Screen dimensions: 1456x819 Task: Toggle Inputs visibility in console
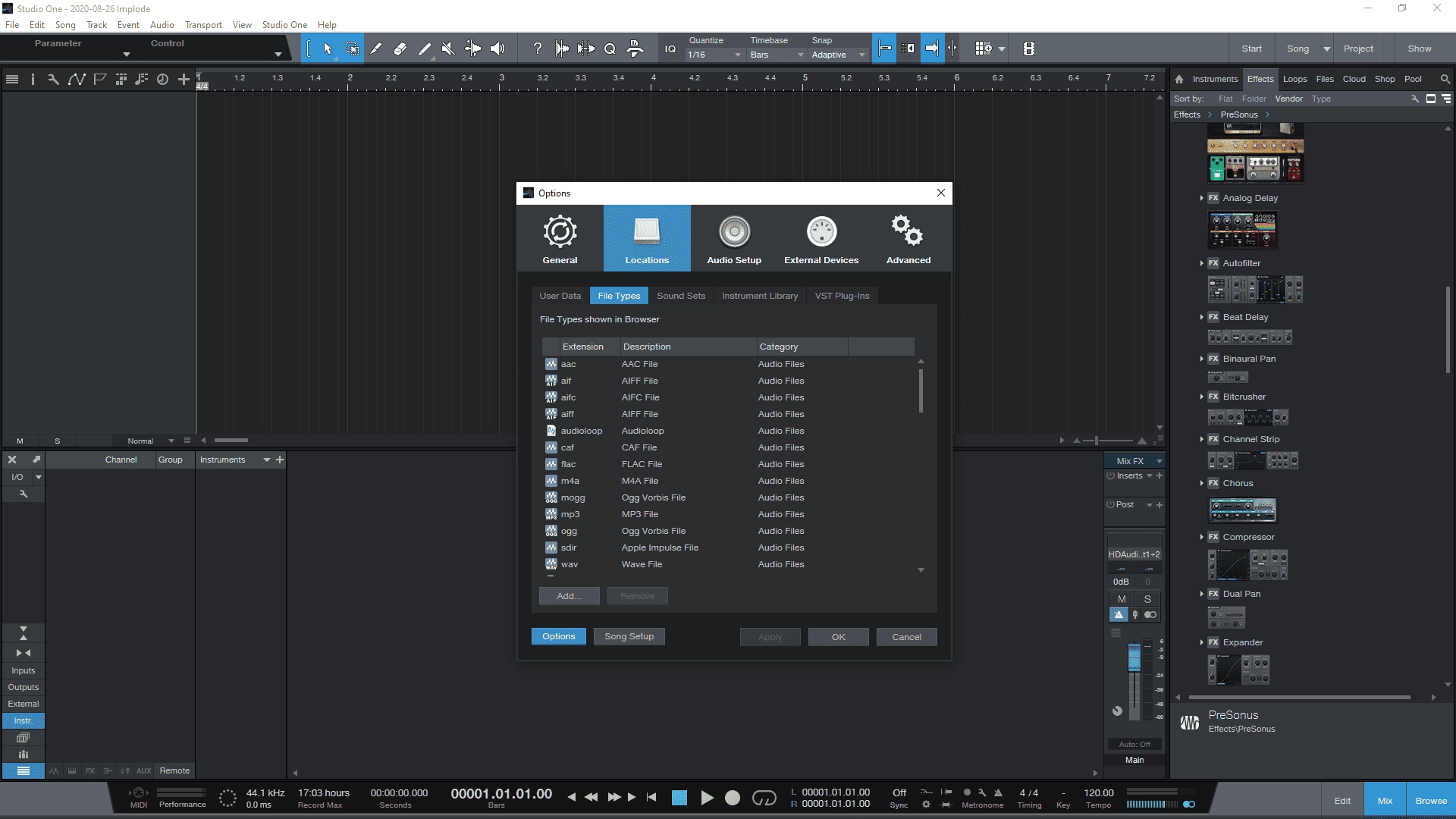tap(24, 670)
